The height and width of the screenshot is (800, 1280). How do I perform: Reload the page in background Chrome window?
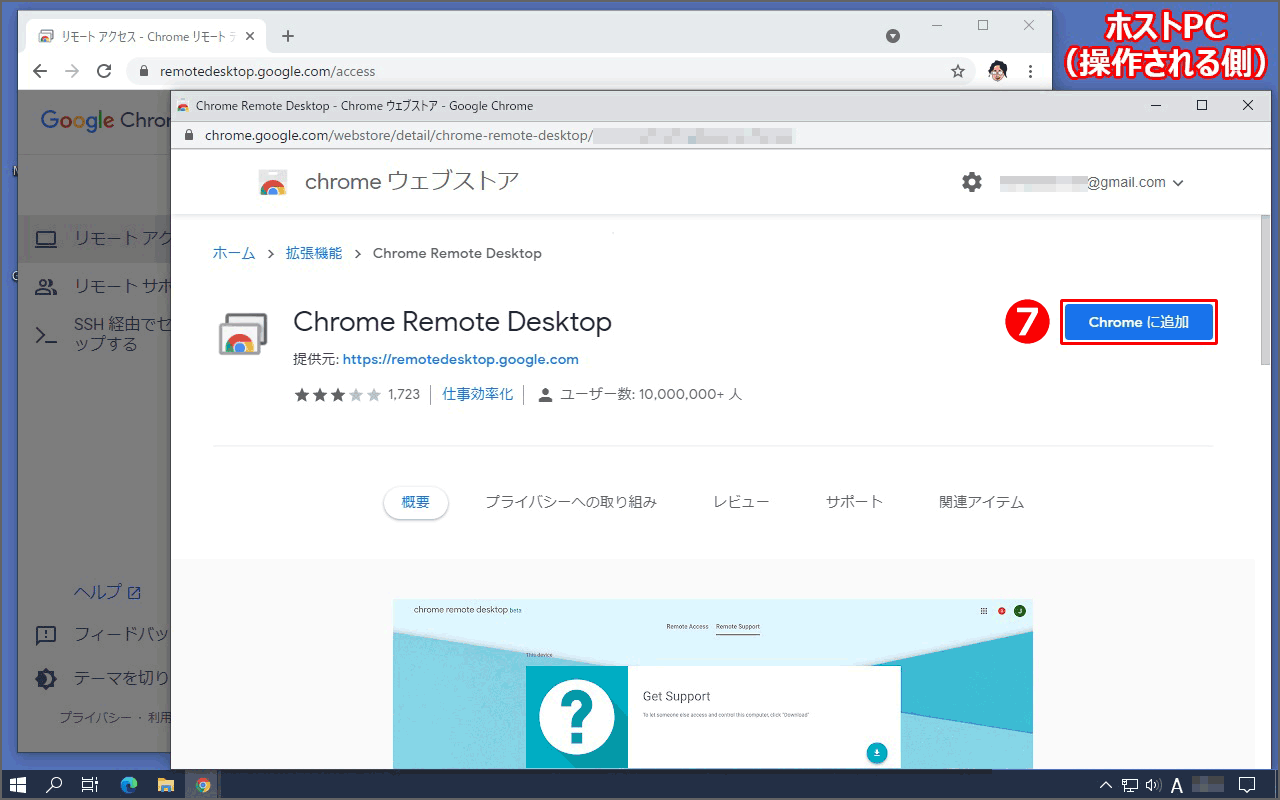tap(104, 71)
